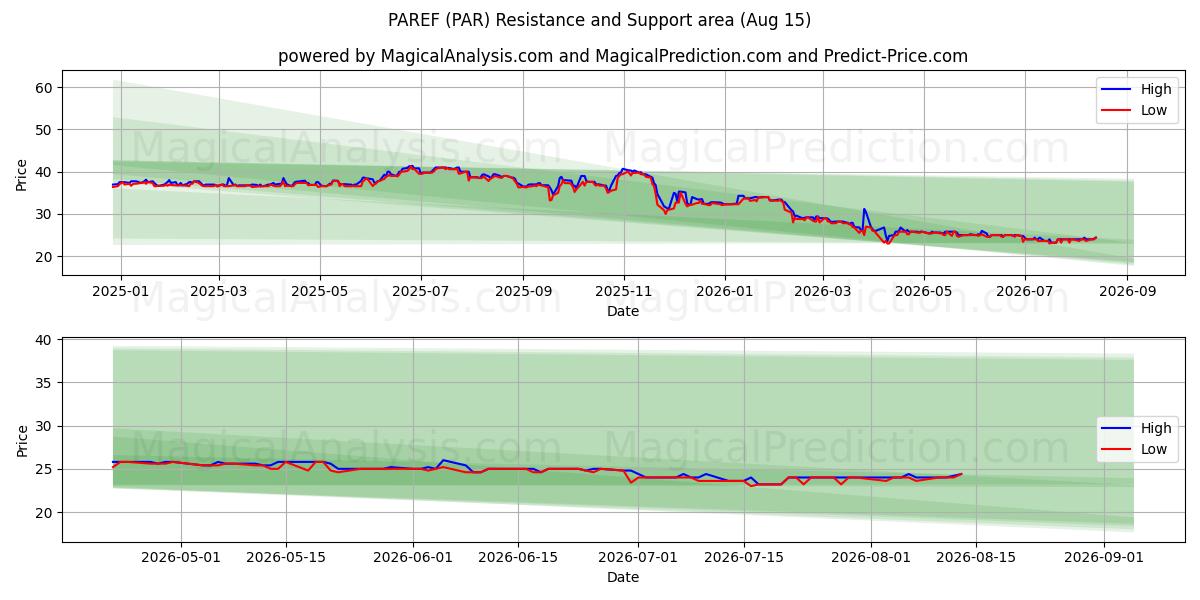Viewport: 1200px width, 600px height.
Task: Click the '2026-06-15' date tick
Action: coord(518,559)
